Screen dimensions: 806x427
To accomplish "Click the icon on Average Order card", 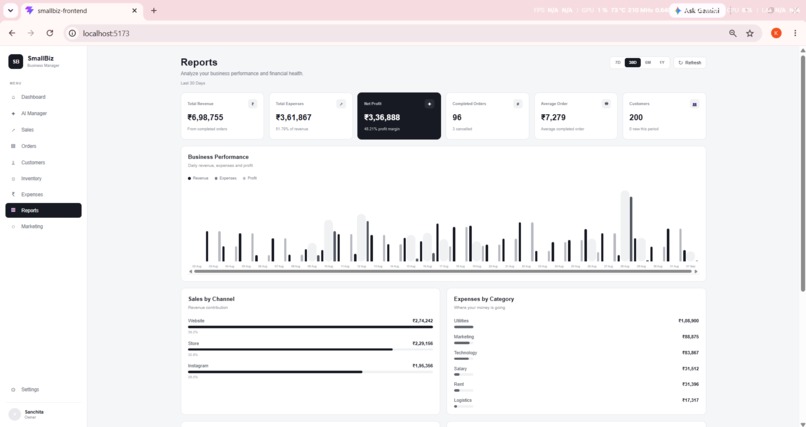I will point(606,104).
